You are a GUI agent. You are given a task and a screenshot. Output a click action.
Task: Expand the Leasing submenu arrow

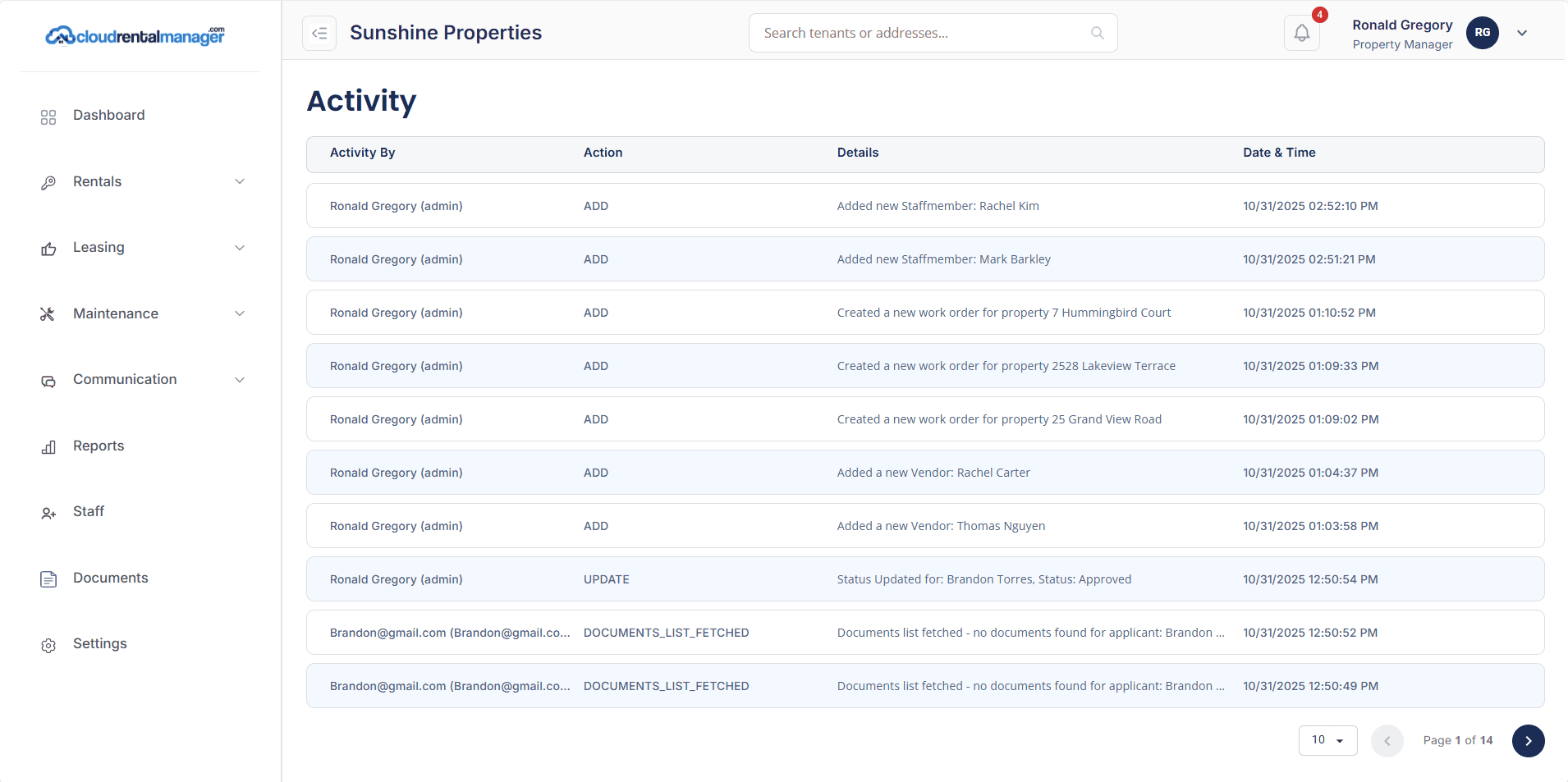click(x=240, y=248)
